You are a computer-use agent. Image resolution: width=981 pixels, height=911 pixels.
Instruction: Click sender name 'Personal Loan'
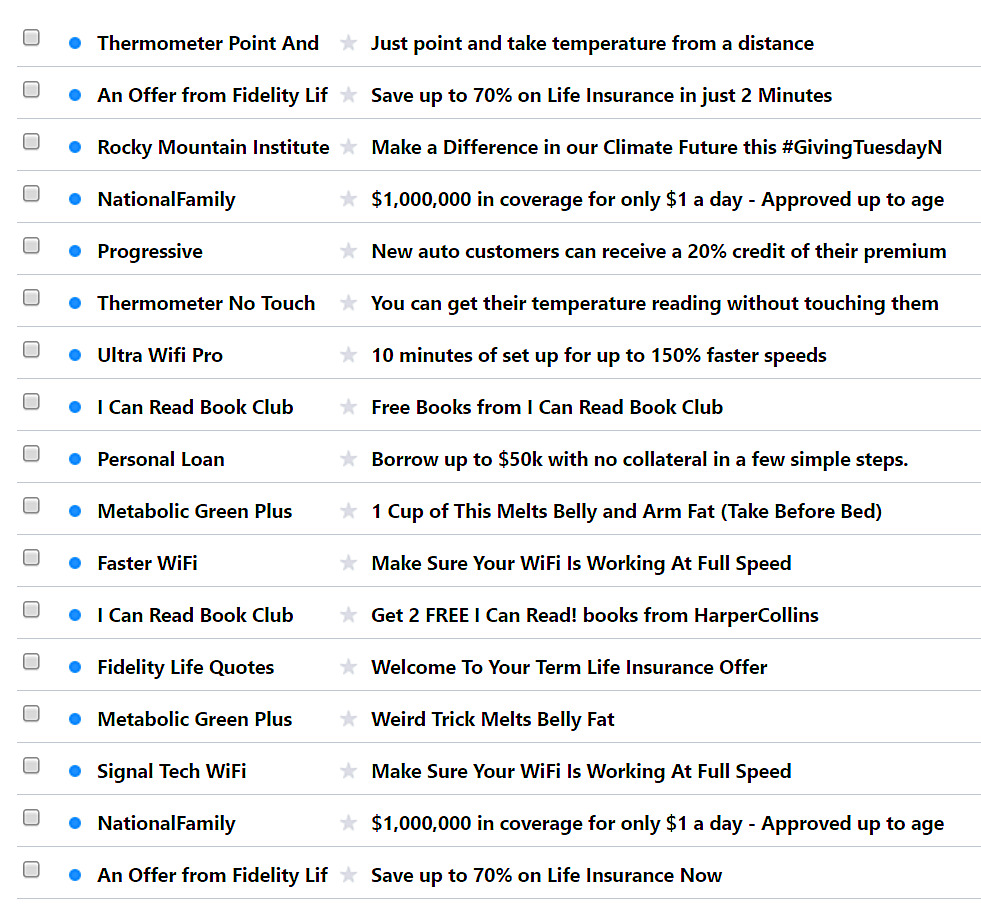161,459
